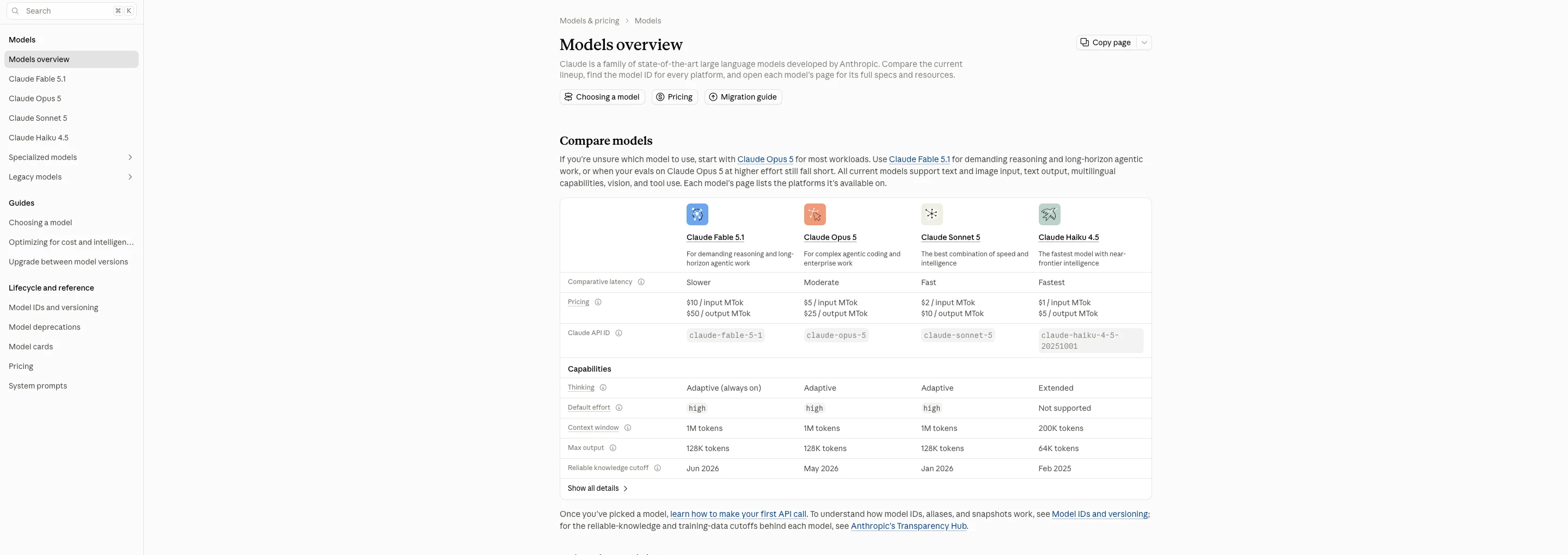The height and width of the screenshot is (555, 1568).
Task: Click the Claude Fable 5.1 model icon
Action: [x=697, y=214]
